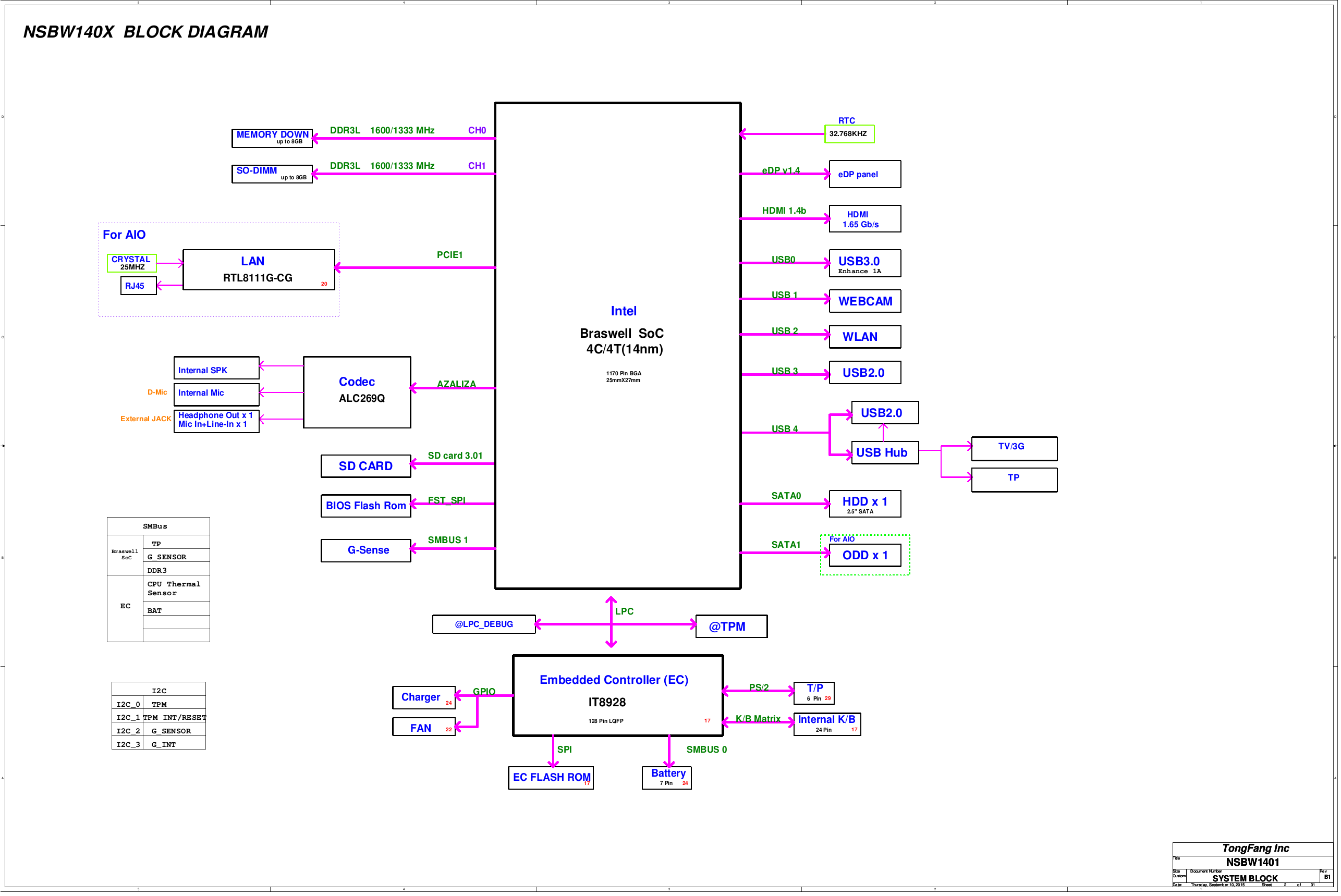1341x896 pixels.
Task: Click the SMBUS 1 label
Action: click(447, 541)
